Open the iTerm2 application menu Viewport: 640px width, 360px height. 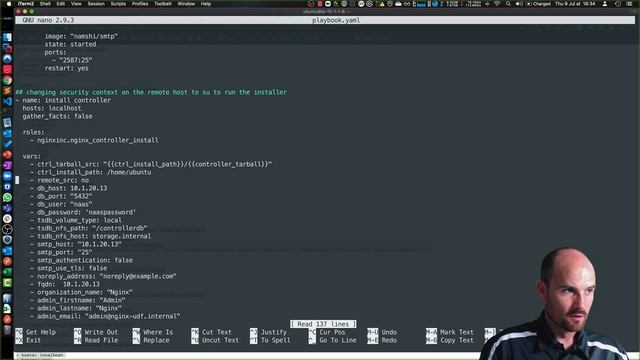coord(26,4)
